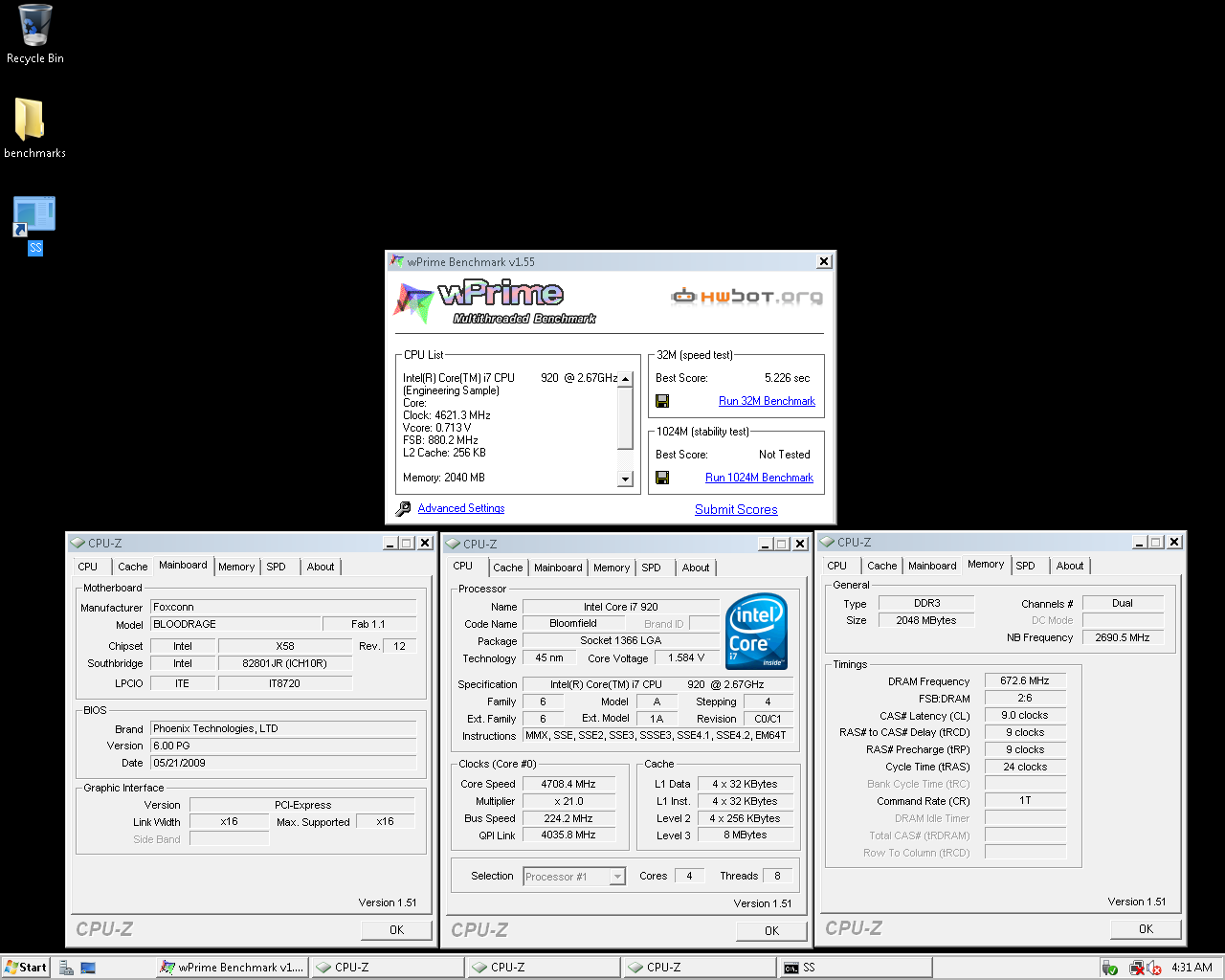Viewport: 1225px width, 980px height.
Task: Click the DRAM Frequency 672.6 MHz field
Action: (1025, 681)
